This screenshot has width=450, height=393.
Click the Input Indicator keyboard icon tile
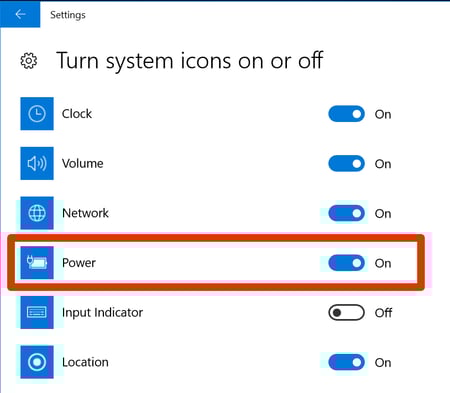point(37,312)
